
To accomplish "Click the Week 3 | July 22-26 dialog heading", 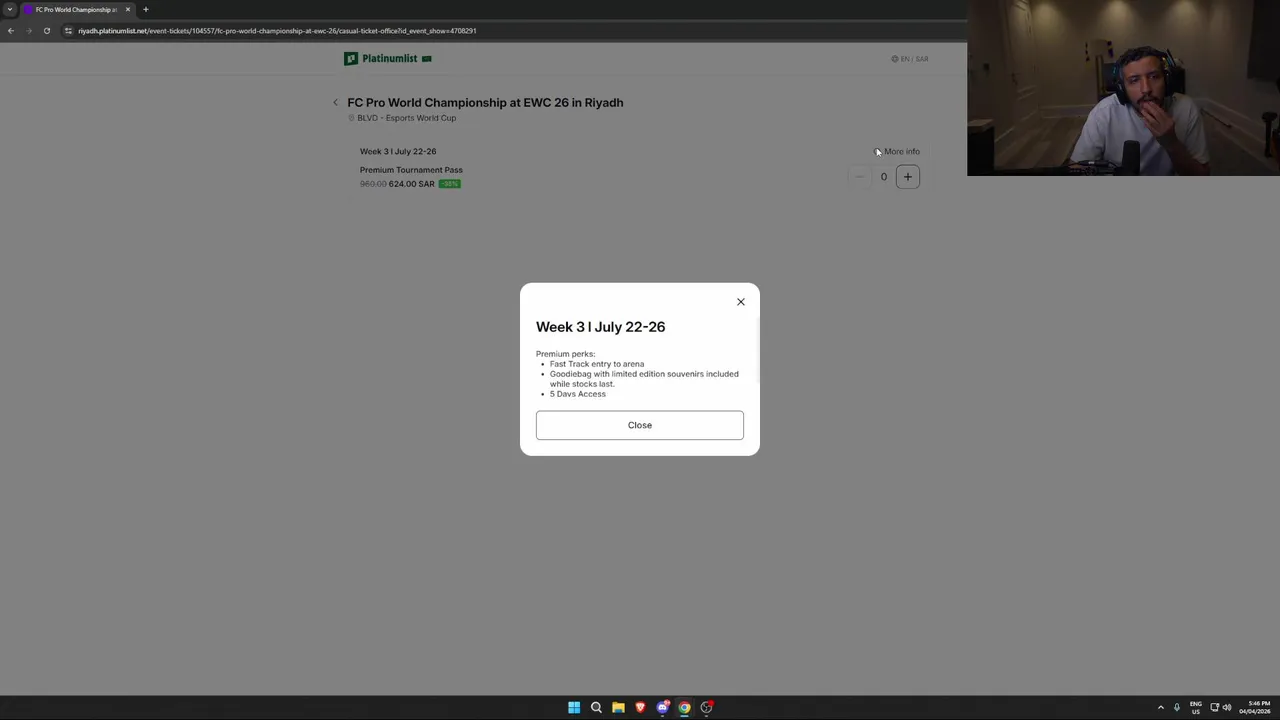I will pos(600,327).
